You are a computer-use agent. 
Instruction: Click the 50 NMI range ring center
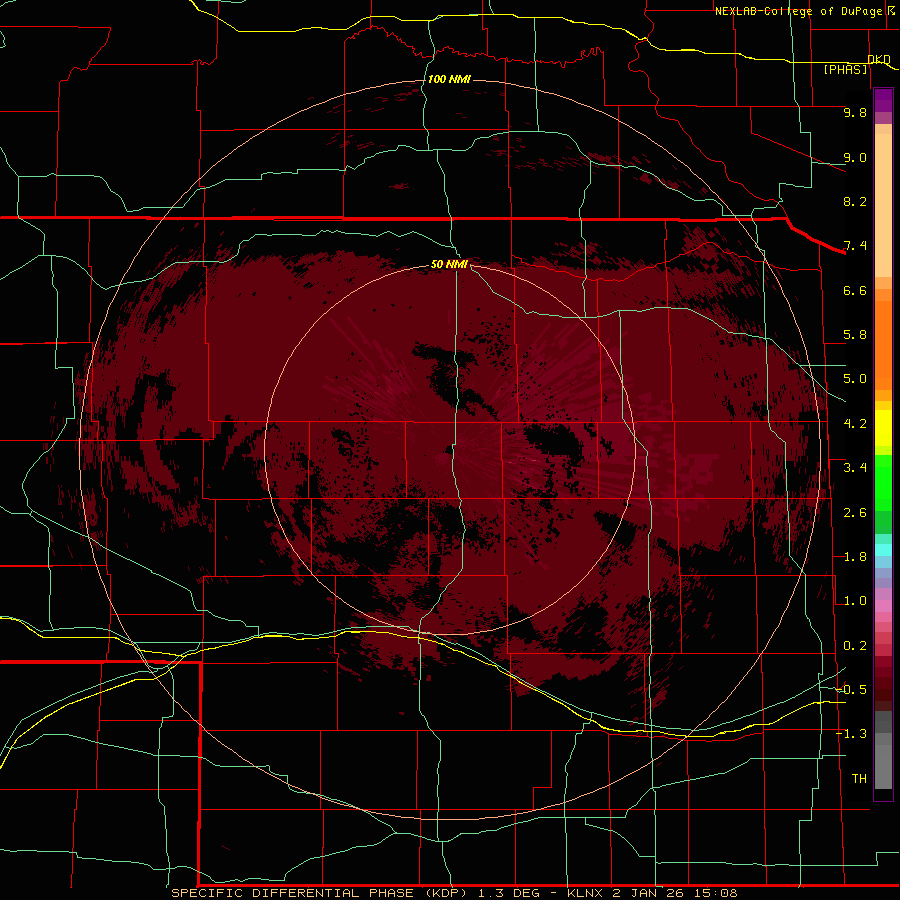(451, 449)
